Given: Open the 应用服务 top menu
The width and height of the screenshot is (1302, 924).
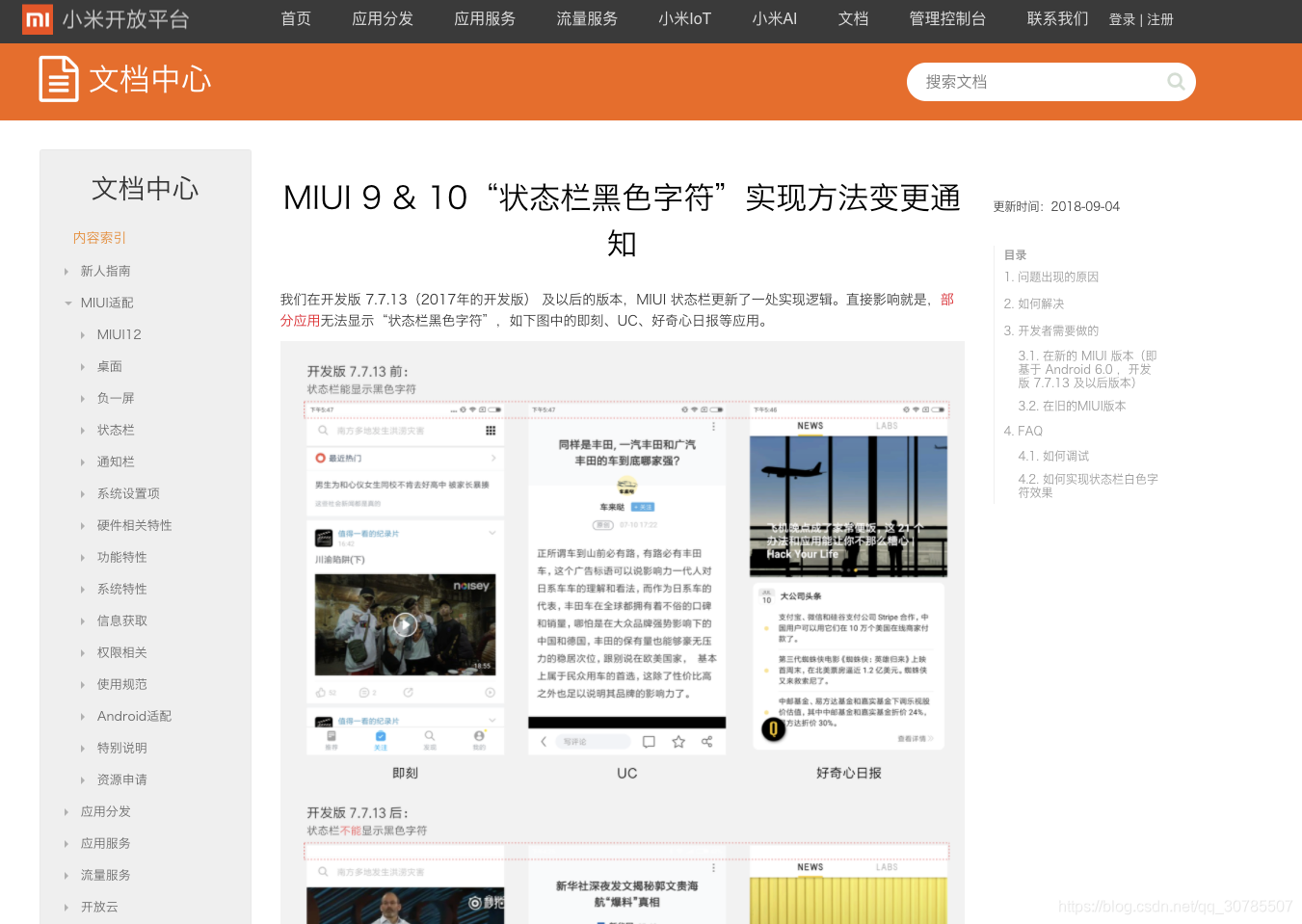Looking at the screenshot, I should coord(485,19).
